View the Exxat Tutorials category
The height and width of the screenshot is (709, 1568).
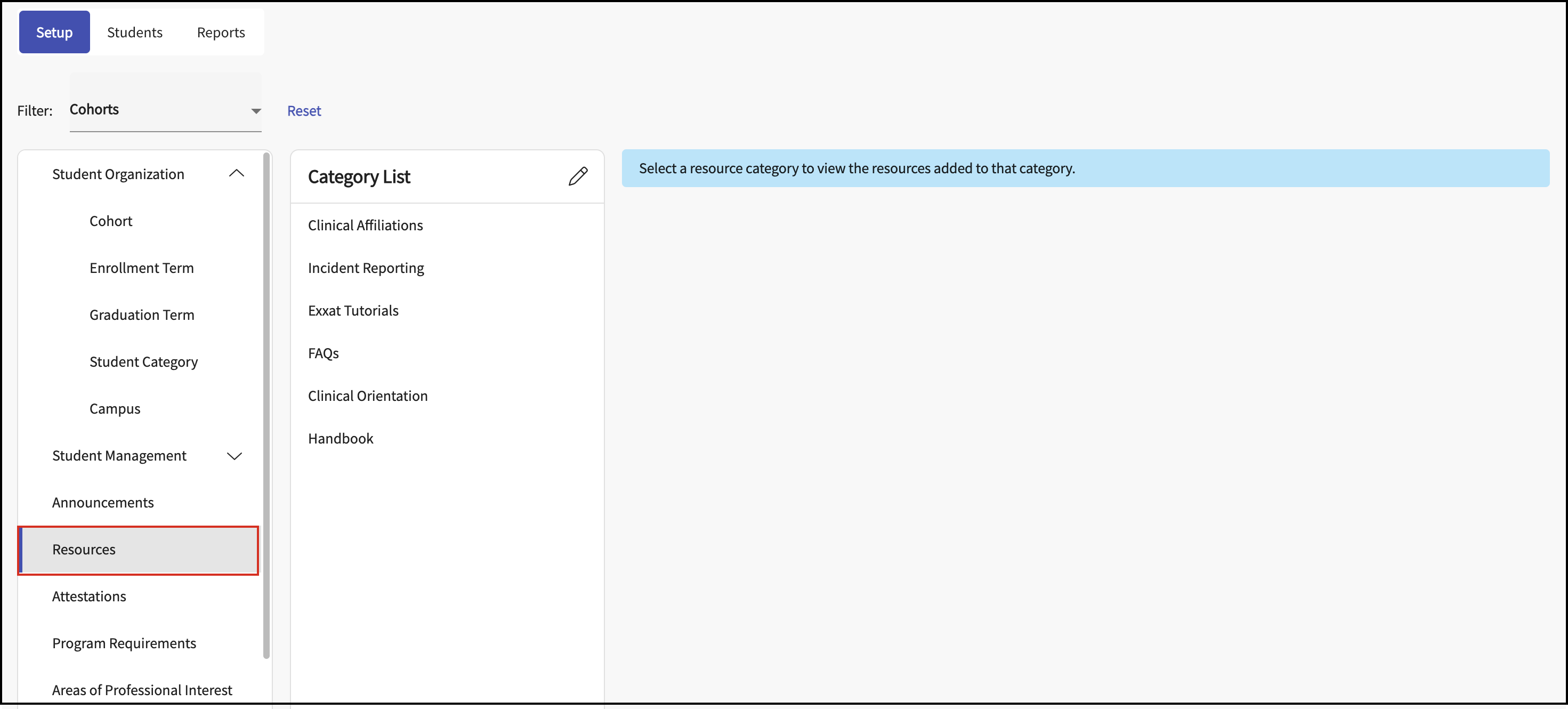353,310
